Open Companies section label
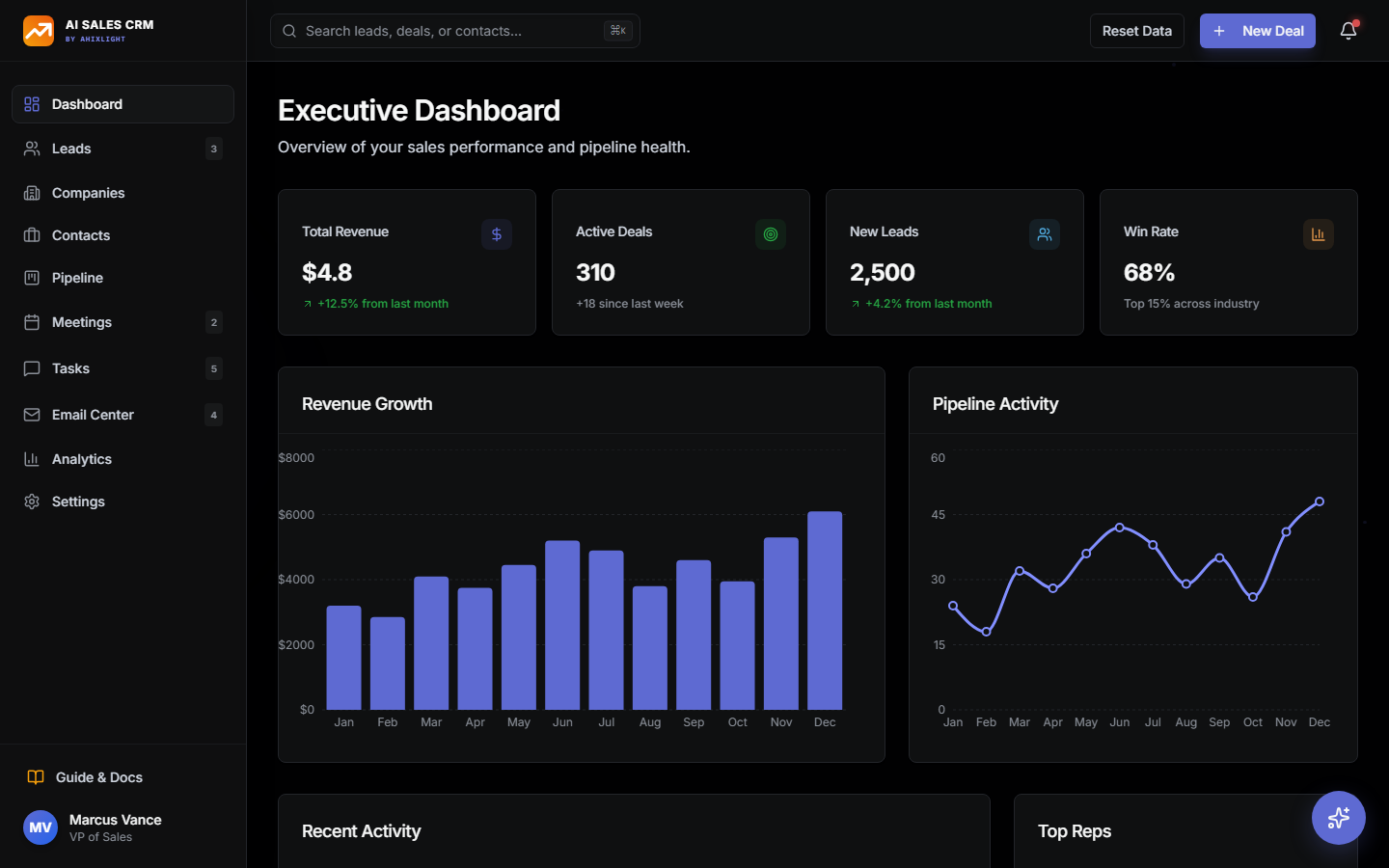1389x868 pixels. point(88,193)
